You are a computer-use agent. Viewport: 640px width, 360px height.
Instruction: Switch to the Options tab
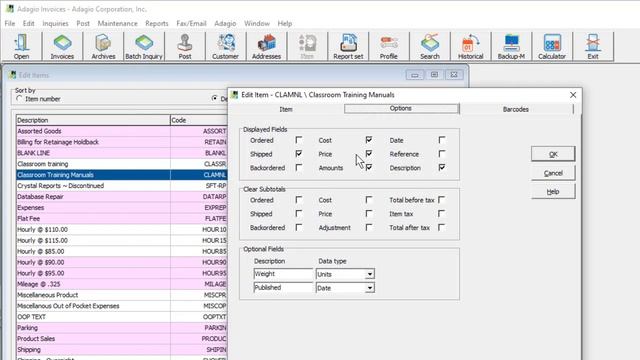coord(401,109)
